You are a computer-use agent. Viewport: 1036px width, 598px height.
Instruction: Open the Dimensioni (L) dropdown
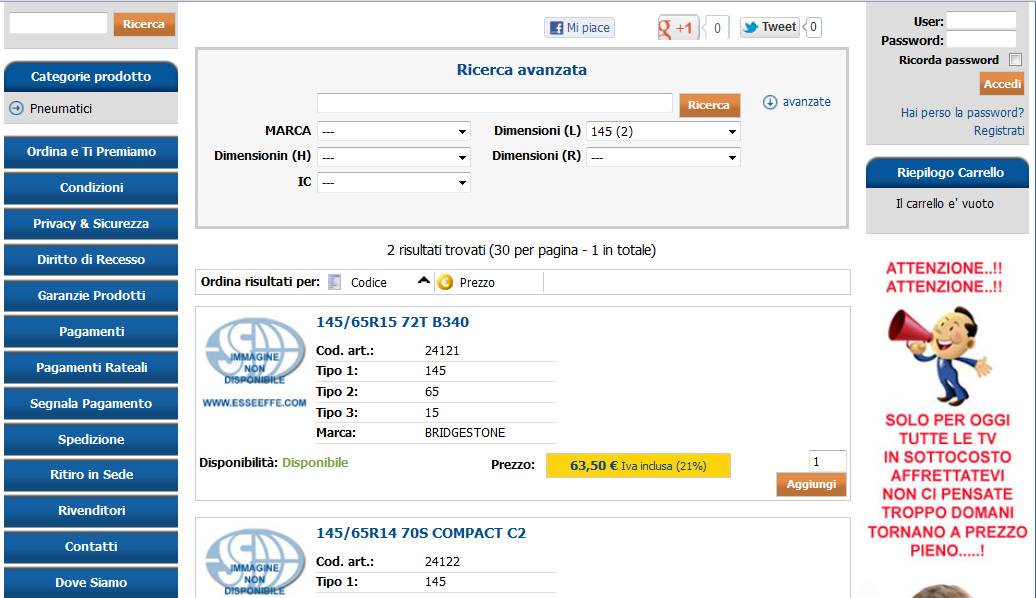[x=663, y=131]
